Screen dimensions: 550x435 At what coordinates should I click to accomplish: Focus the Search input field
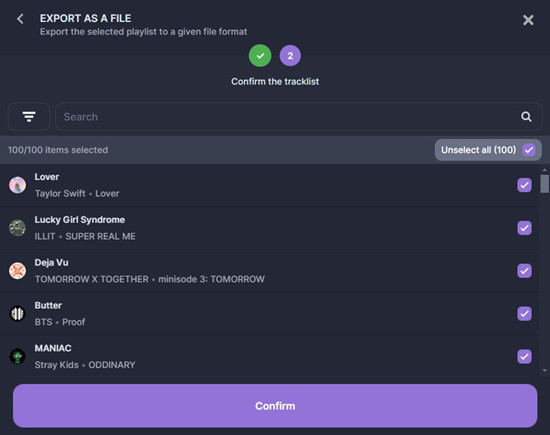click(299, 116)
